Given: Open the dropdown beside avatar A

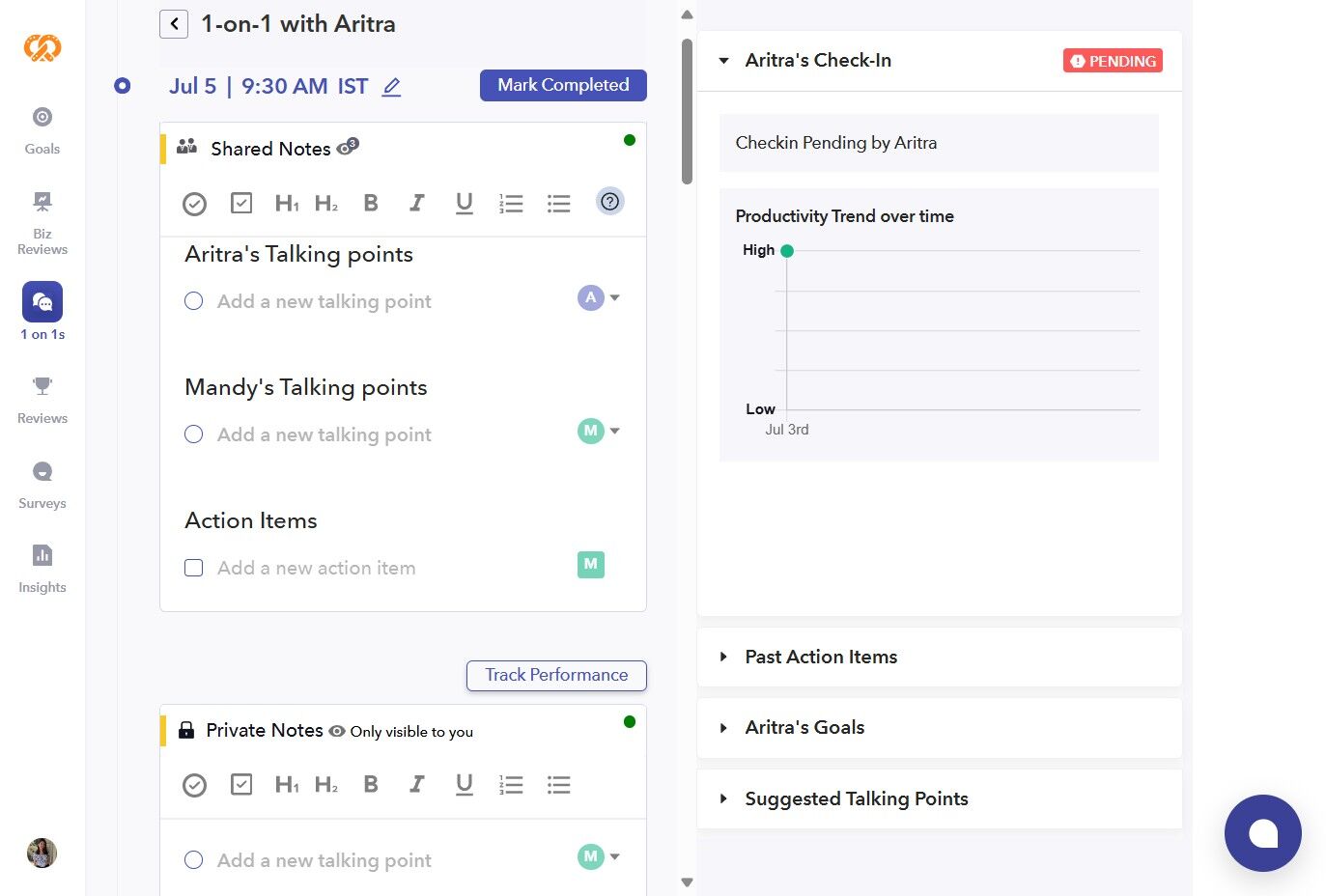Looking at the screenshot, I should [x=615, y=297].
